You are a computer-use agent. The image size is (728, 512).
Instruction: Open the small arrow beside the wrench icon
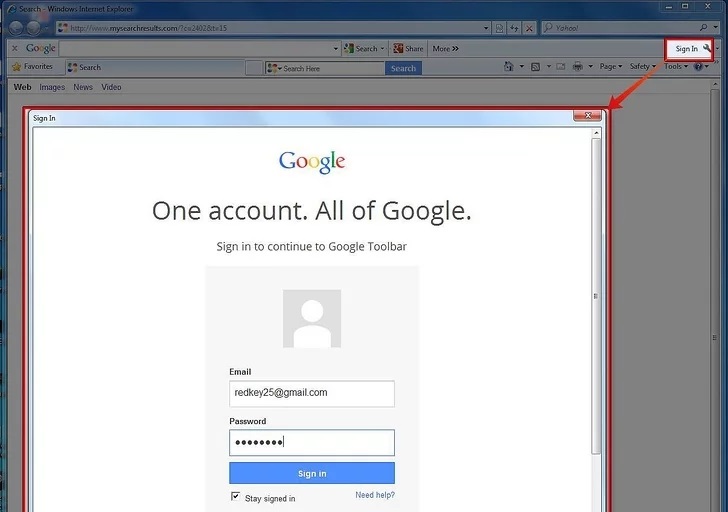(x=717, y=48)
